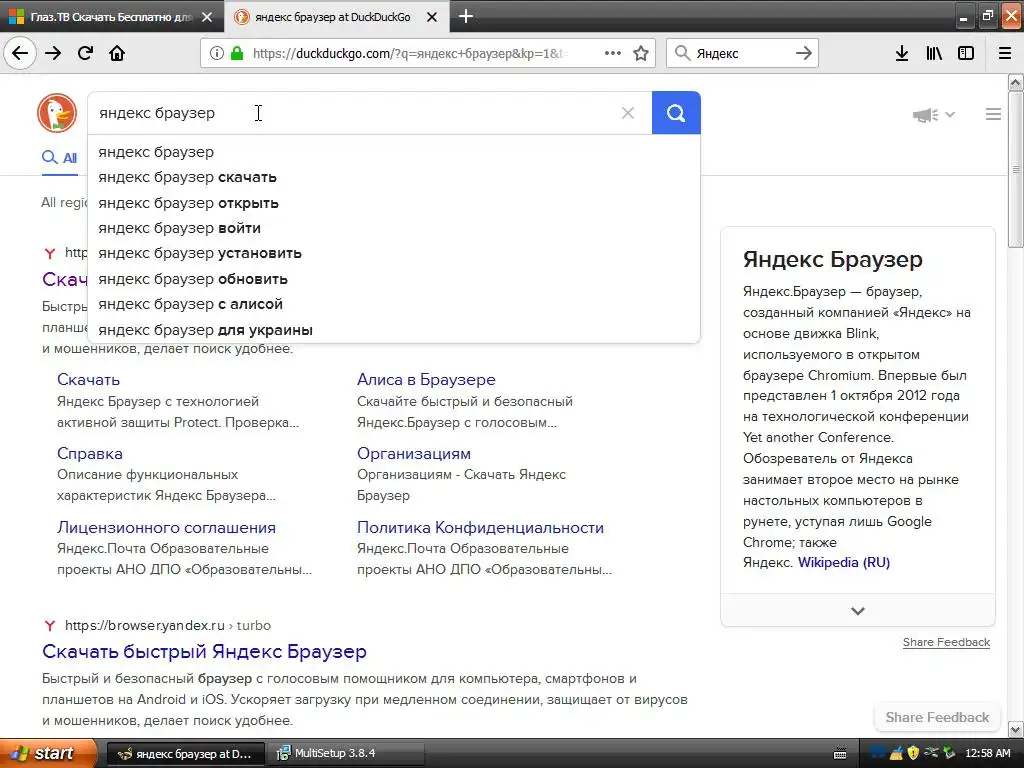This screenshot has width=1024, height=768.
Task: Clear the DuckDuckGo search field
Action: click(x=628, y=113)
